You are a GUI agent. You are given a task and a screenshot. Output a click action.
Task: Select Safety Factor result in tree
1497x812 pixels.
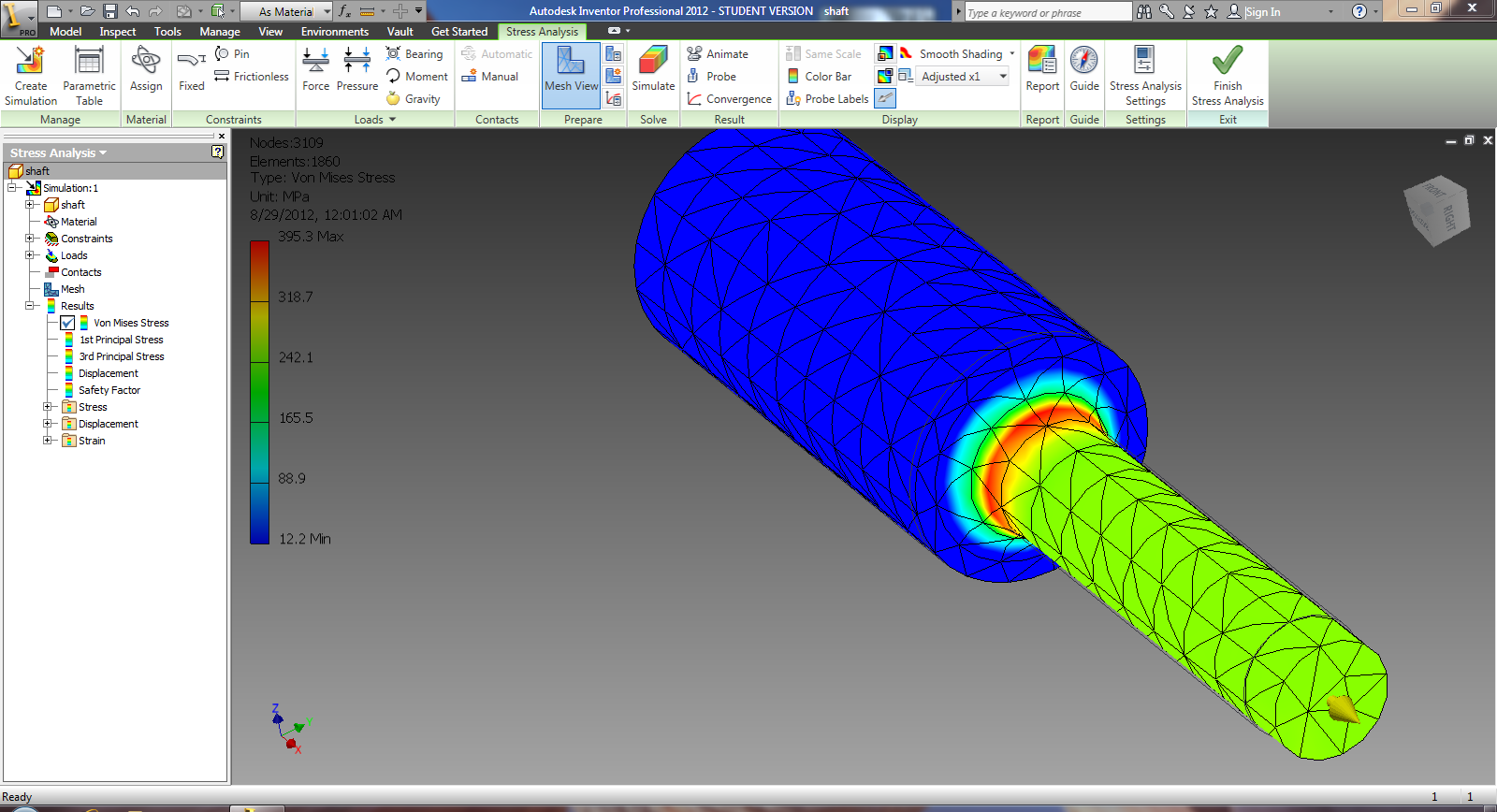[x=109, y=390]
